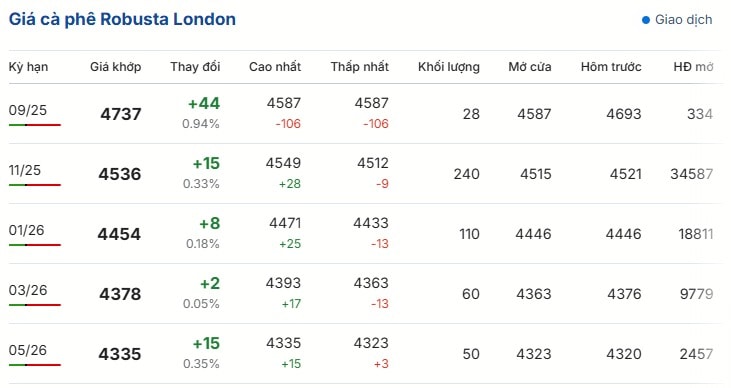Select the 03/26 contract term

point(28,290)
